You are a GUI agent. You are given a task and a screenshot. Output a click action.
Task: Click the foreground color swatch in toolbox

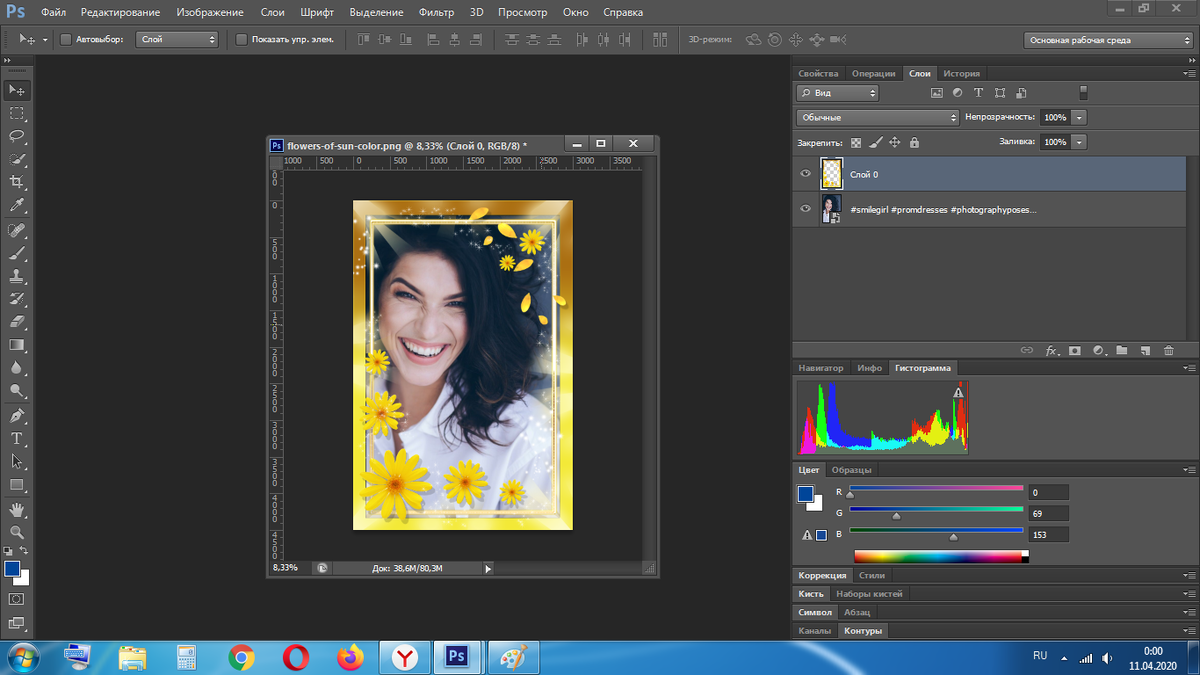(x=12, y=569)
